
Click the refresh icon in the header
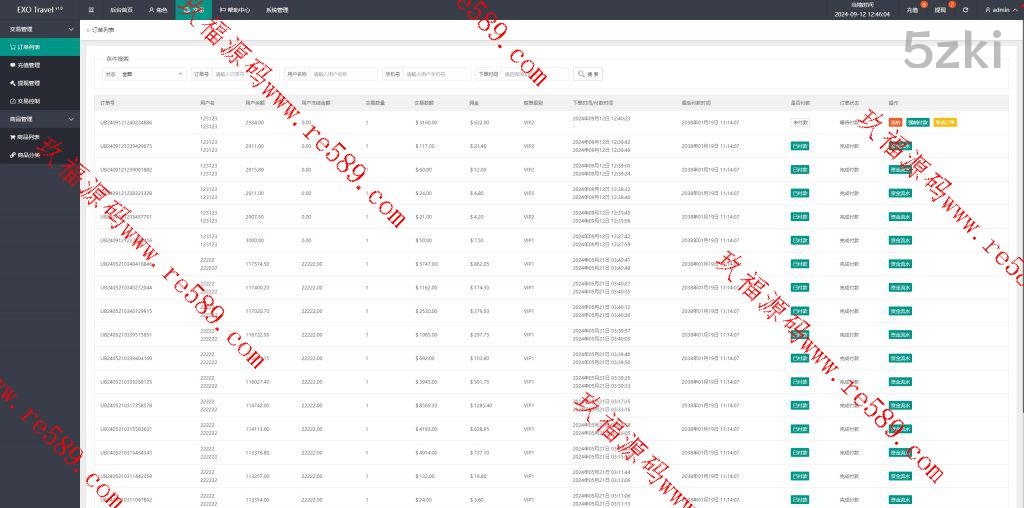tap(965, 9)
